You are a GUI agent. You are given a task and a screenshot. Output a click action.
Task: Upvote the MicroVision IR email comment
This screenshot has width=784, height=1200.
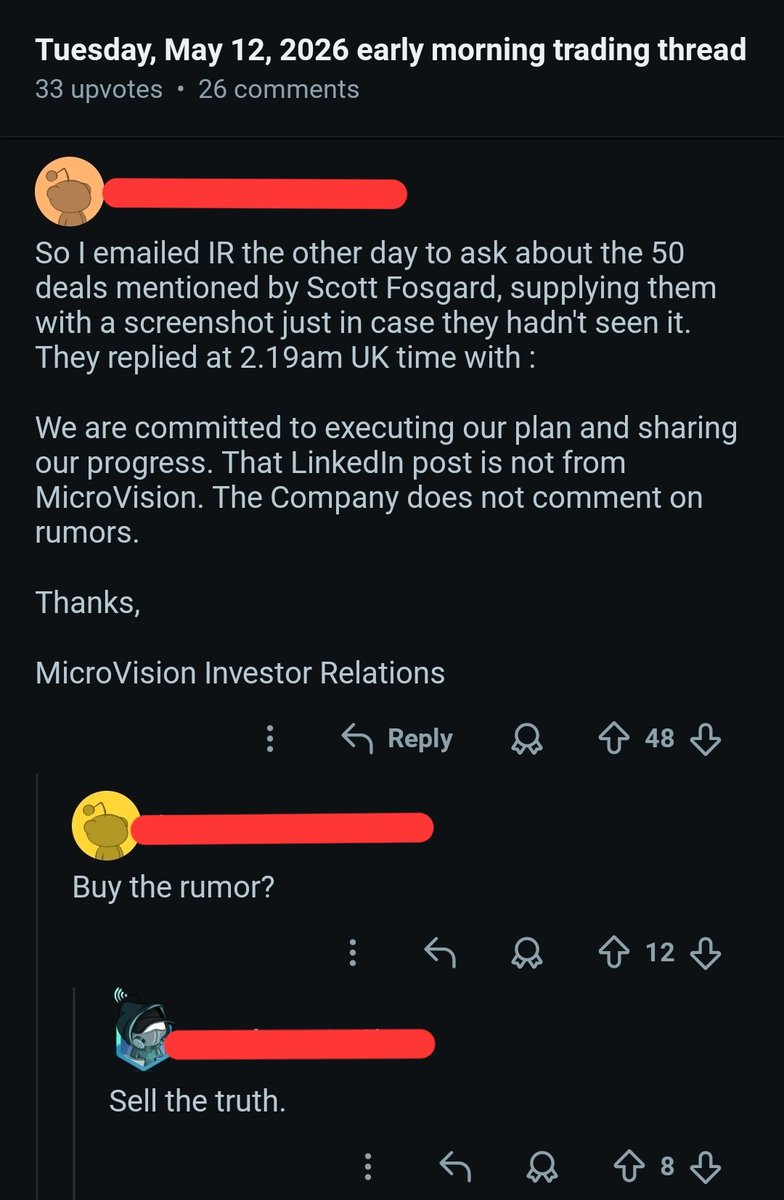pyautogui.click(x=613, y=739)
